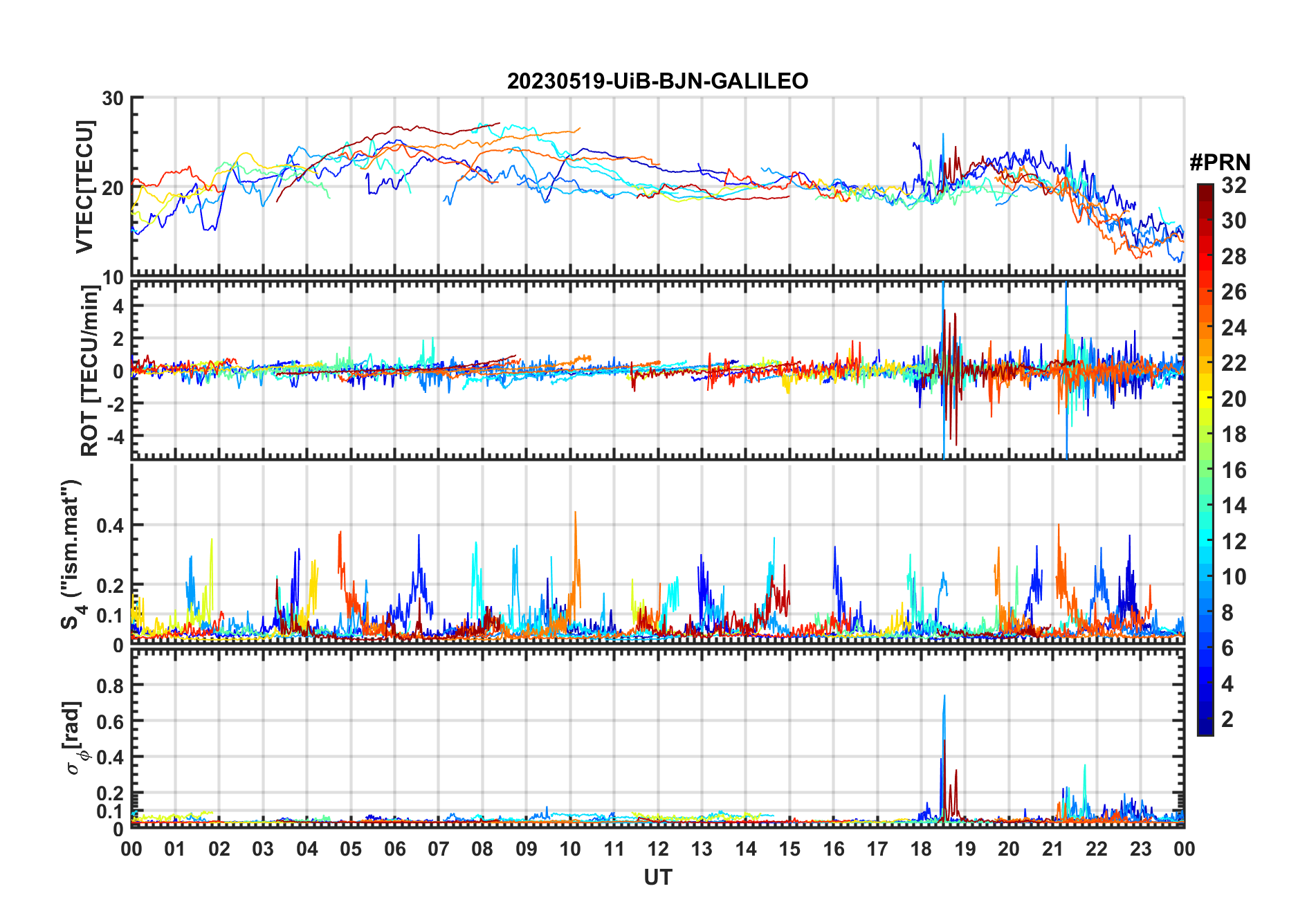1316x920 pixels.
Task: Select UT hour tick label 23
Action: (1141, 849)
